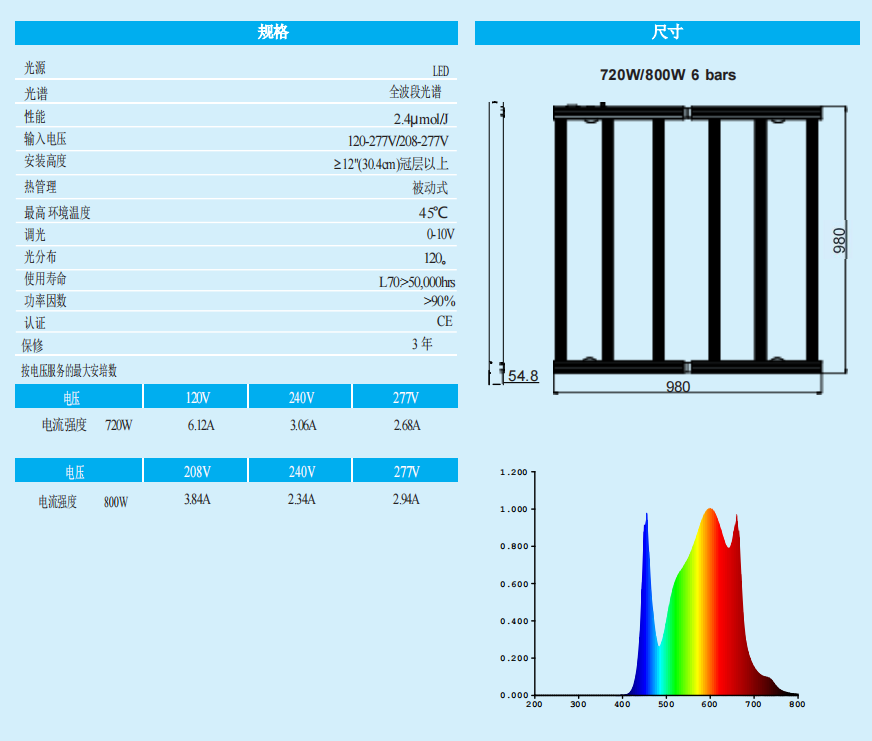The image size is (872, 741).
Task: Select the 3 年 warranty value
Action: coord(422,344)
